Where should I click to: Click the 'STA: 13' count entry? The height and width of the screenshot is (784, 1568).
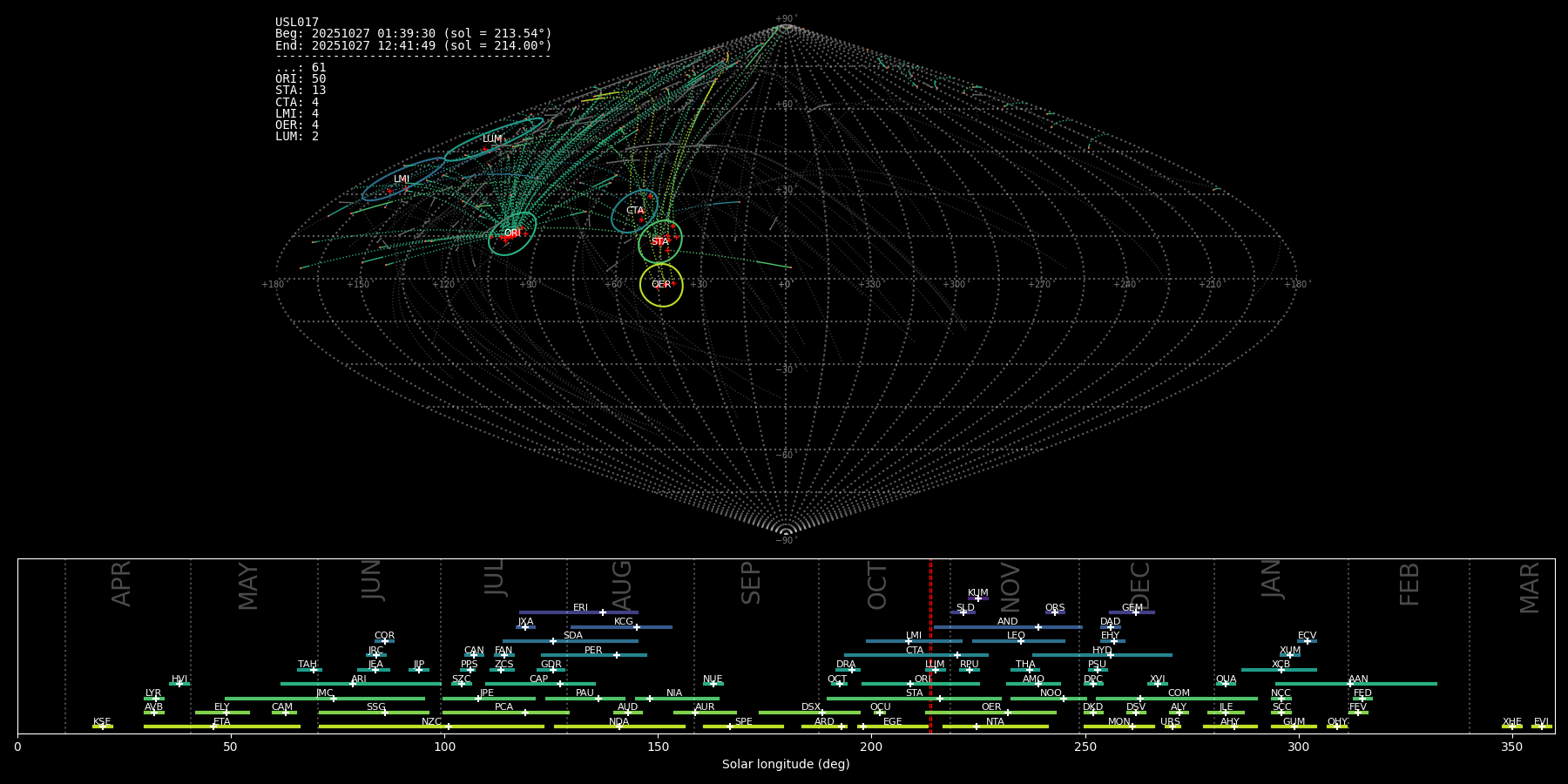(x=301, y=91)
